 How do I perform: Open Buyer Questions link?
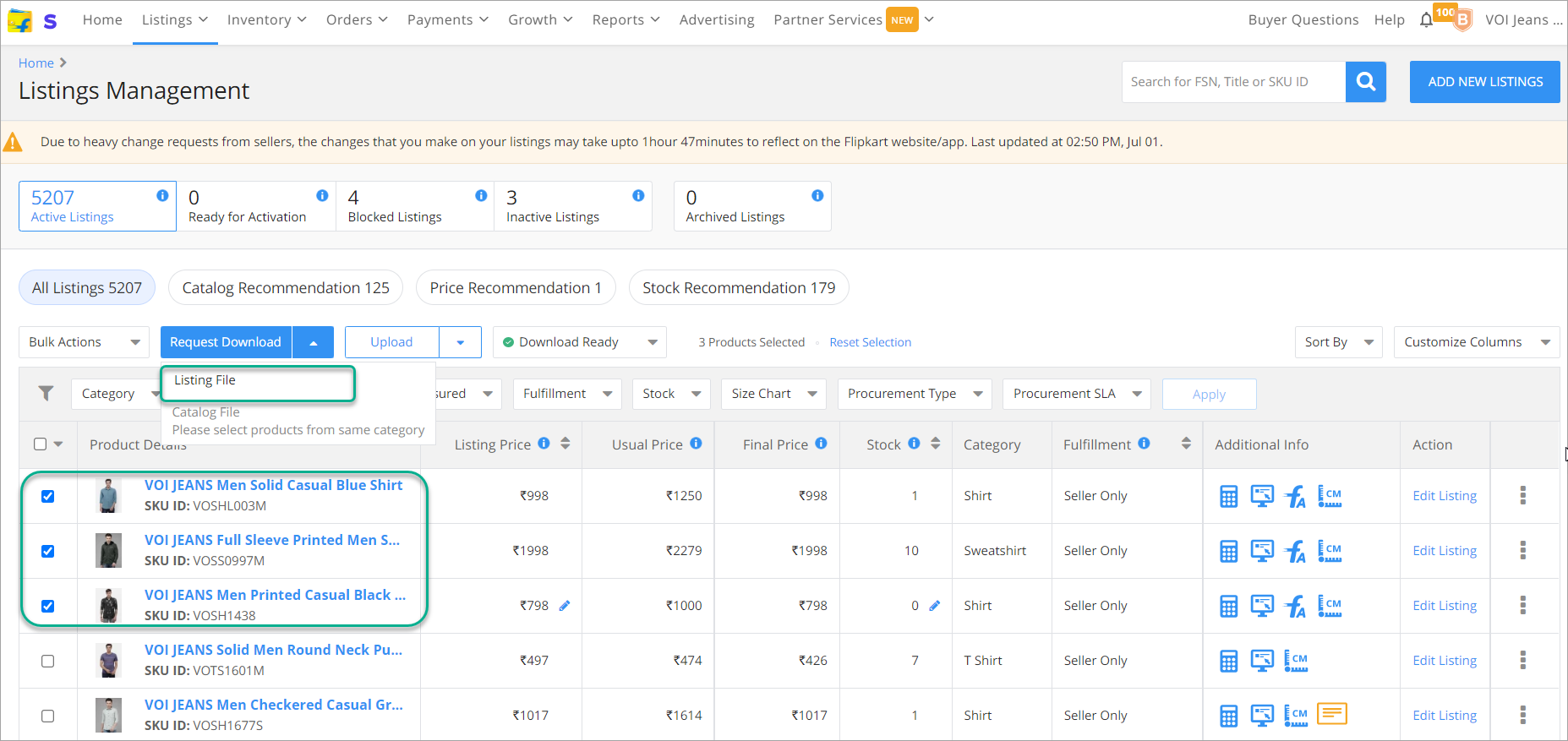click(x=1303, y=19)
